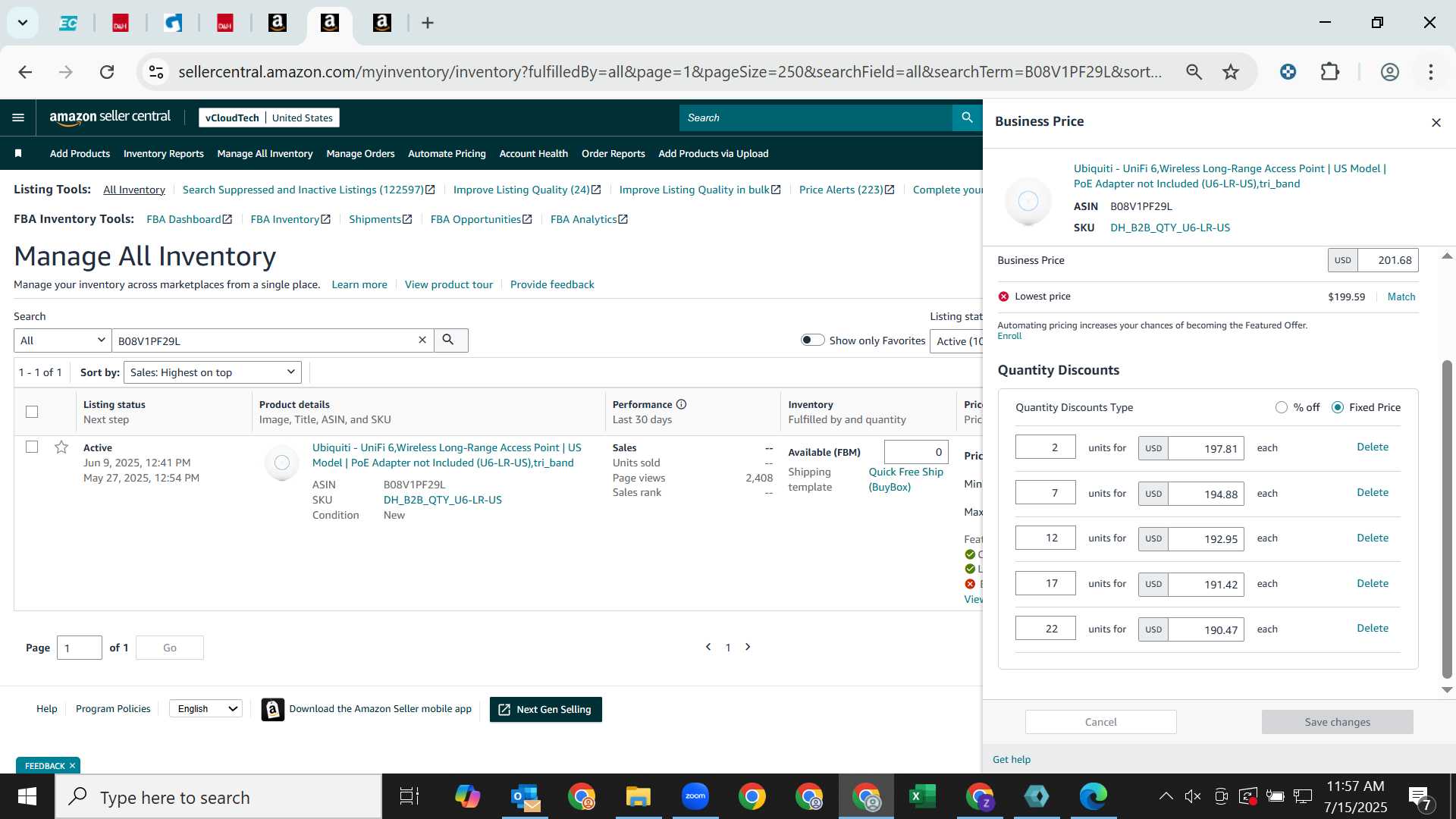Image resolution: width=1456 pixels, height=819 pixels.
Task: Close the FEEDBACK tab
Action: [x=72, y=766]
